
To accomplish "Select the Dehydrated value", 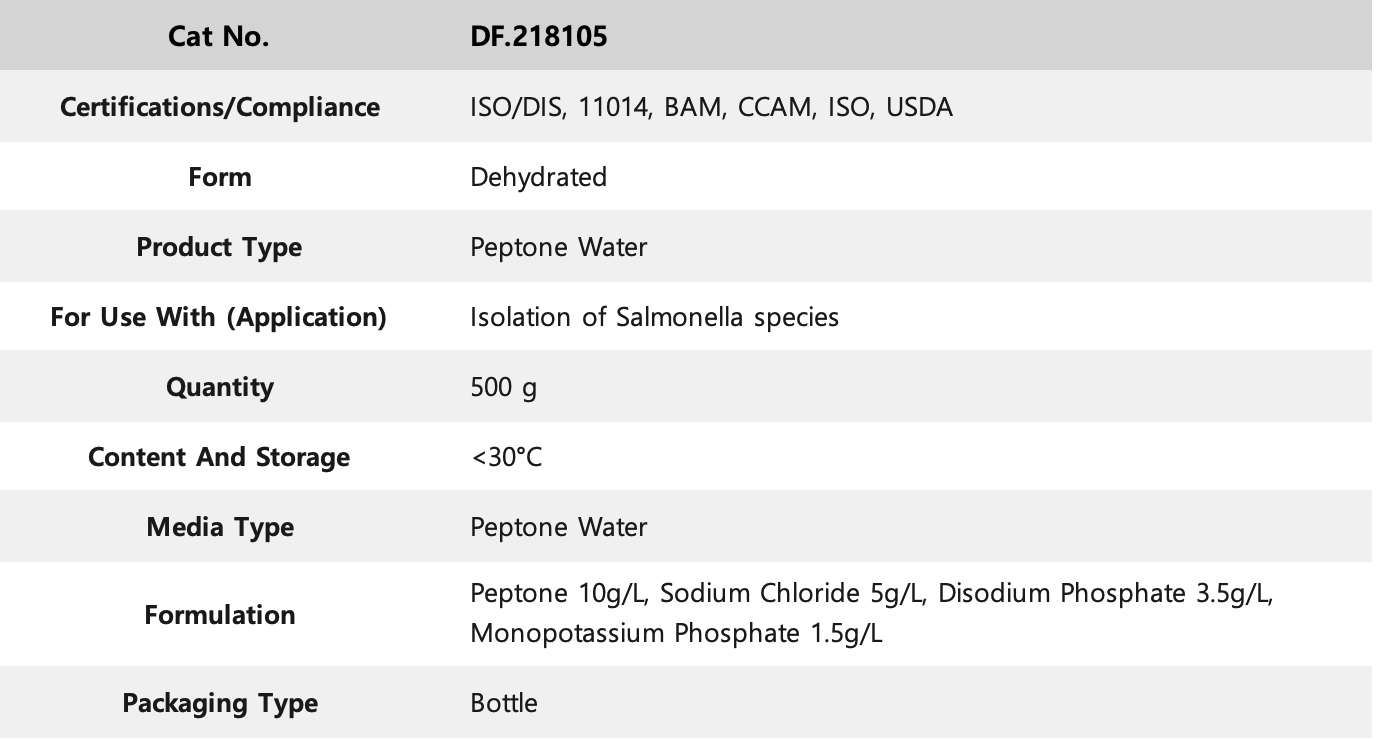I will [x=538, y=177].
